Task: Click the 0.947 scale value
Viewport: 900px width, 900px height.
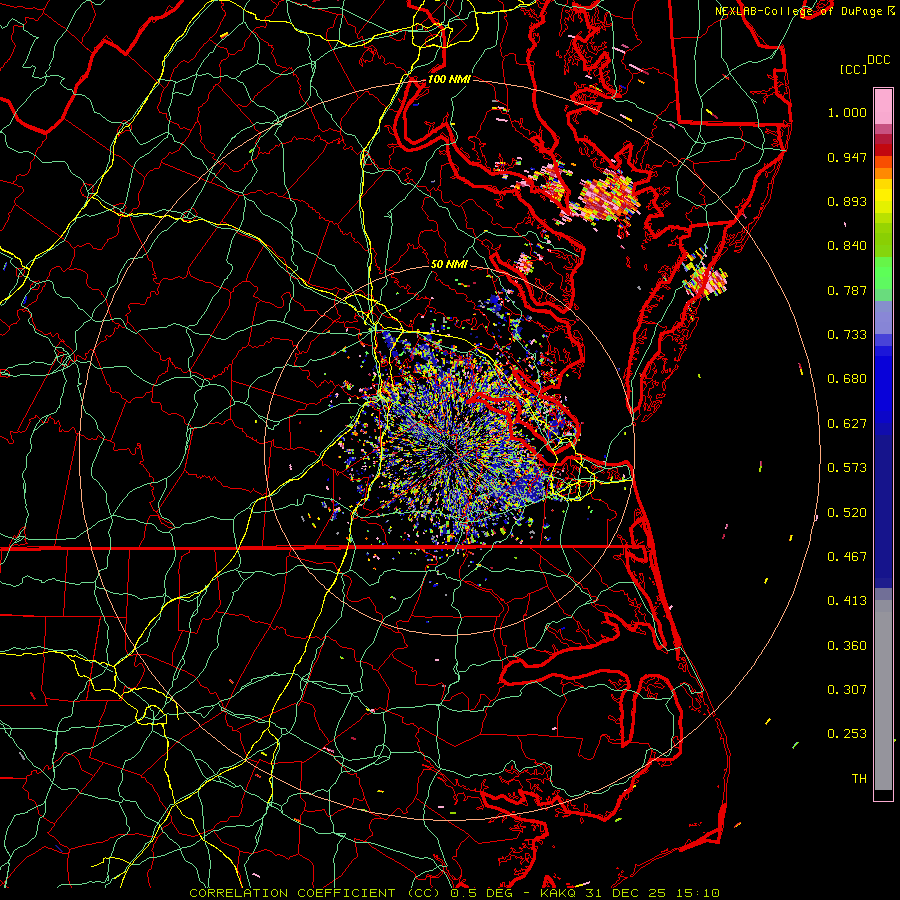Action: click(x=847, y=157)
